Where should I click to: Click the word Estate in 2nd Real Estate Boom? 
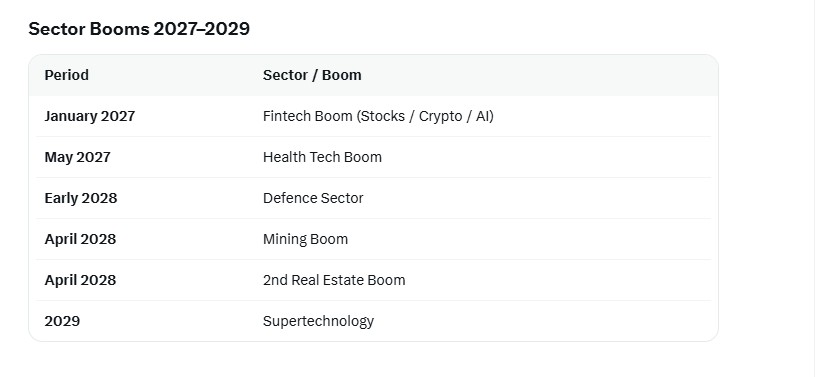coord(343,280)
